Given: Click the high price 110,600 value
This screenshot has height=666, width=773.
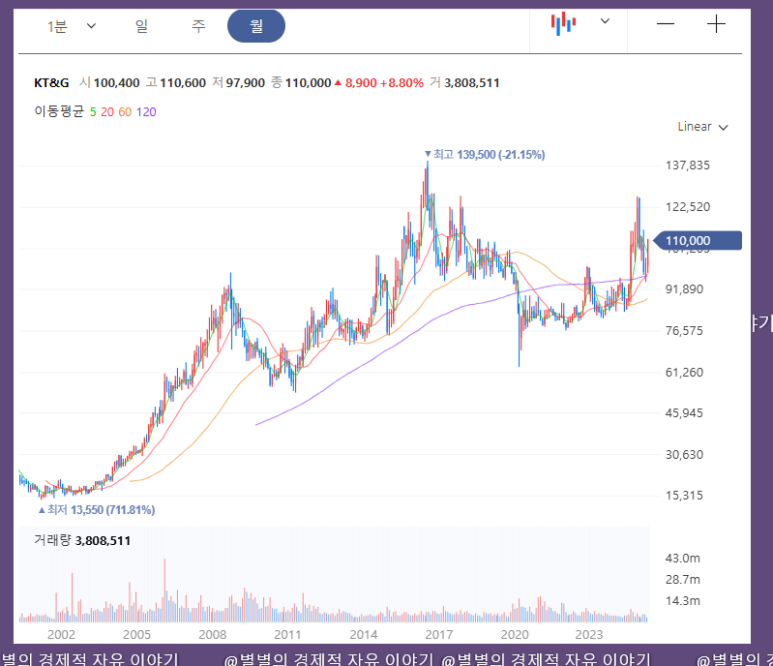Looking at the screenshot, I should point(183,83).
